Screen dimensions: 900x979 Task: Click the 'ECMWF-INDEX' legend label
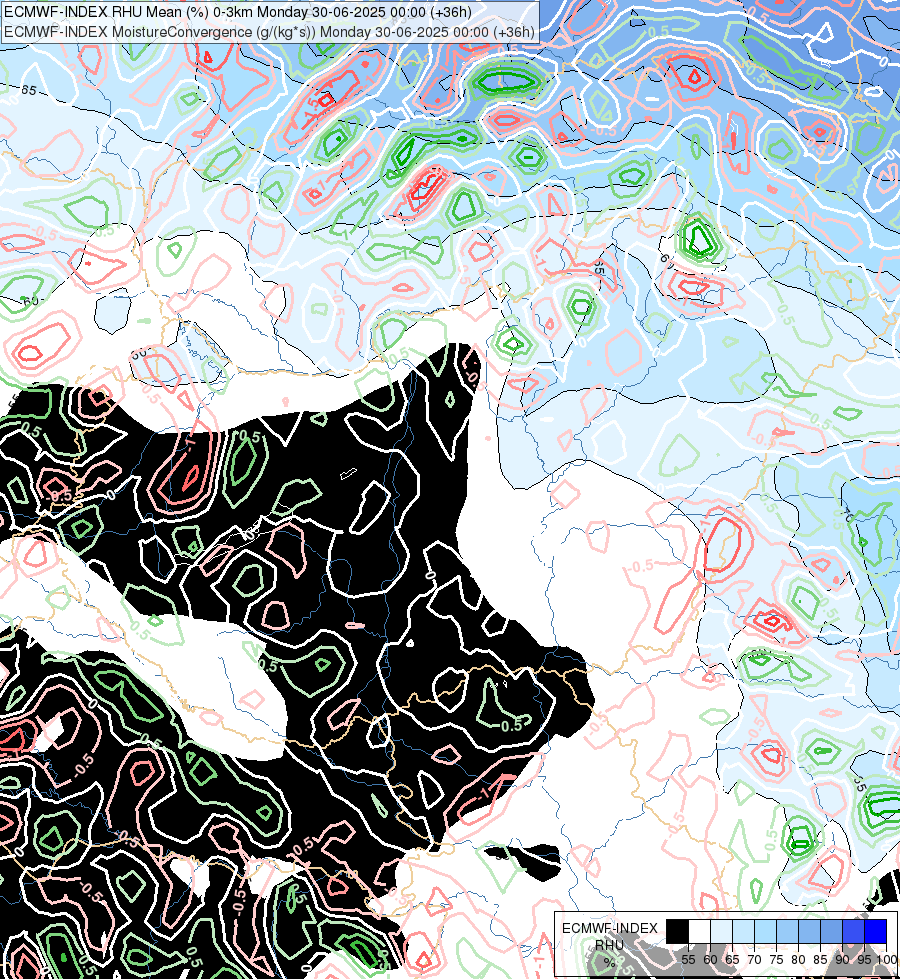point(610,928)
